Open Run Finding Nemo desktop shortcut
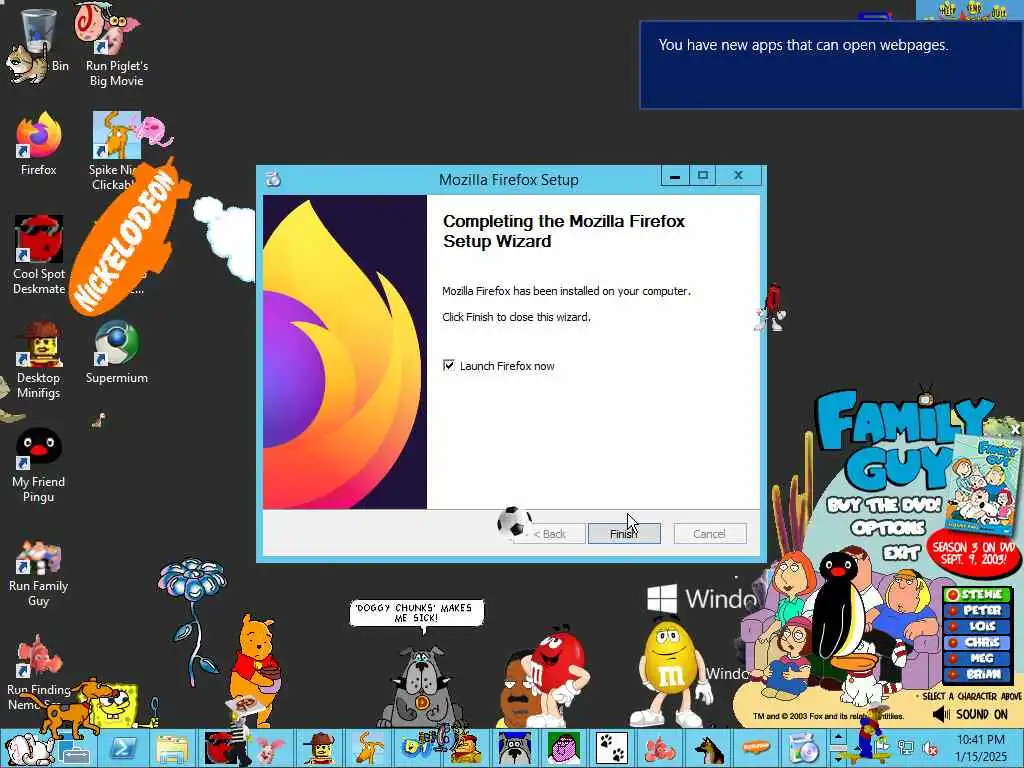 pos(39,673)
